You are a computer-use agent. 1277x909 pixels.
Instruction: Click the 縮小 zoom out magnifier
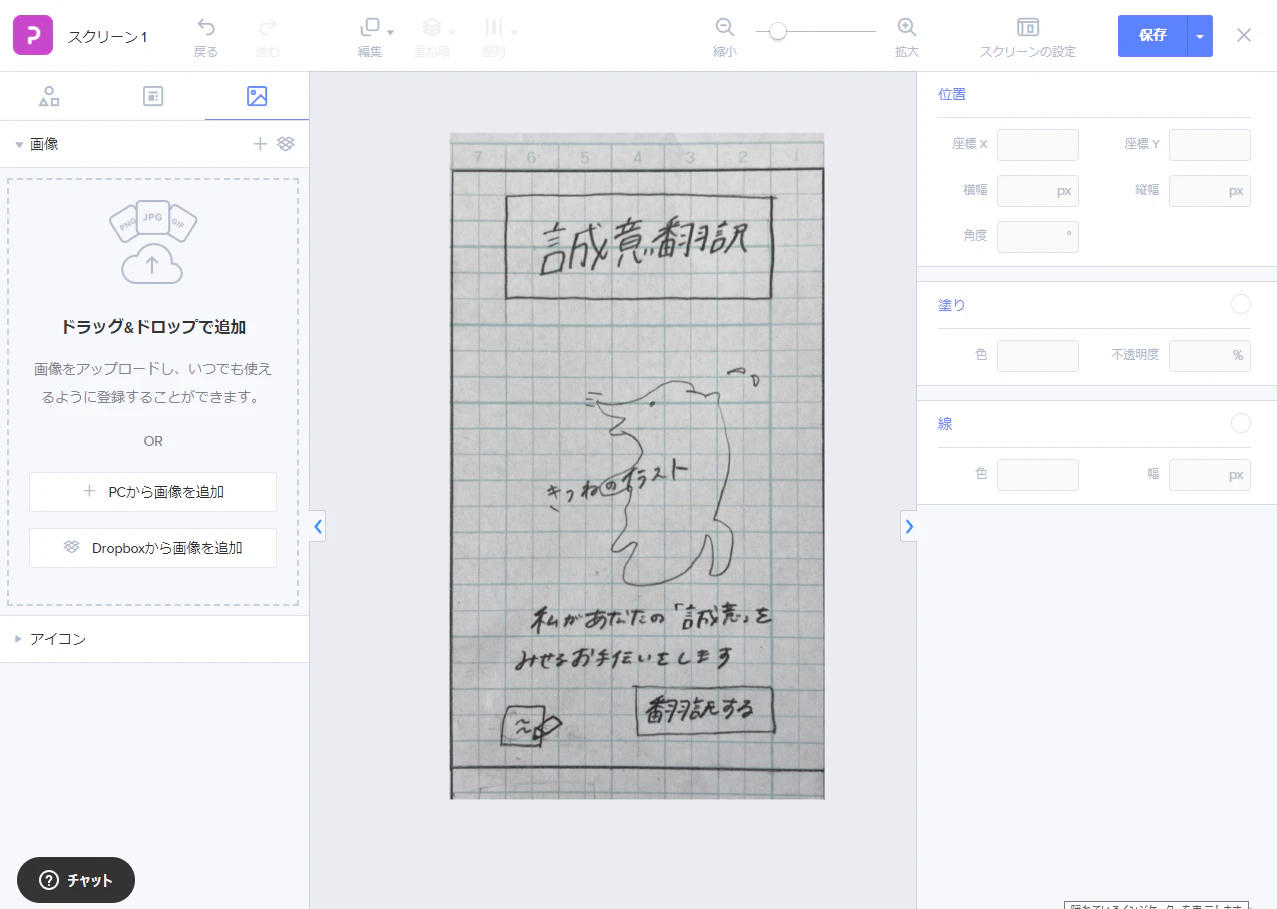click(x=725, y=27)
